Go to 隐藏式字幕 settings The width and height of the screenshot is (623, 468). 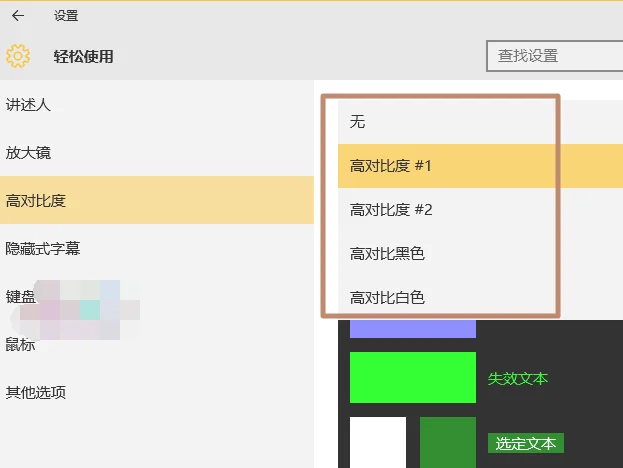(x=157, y=248)
